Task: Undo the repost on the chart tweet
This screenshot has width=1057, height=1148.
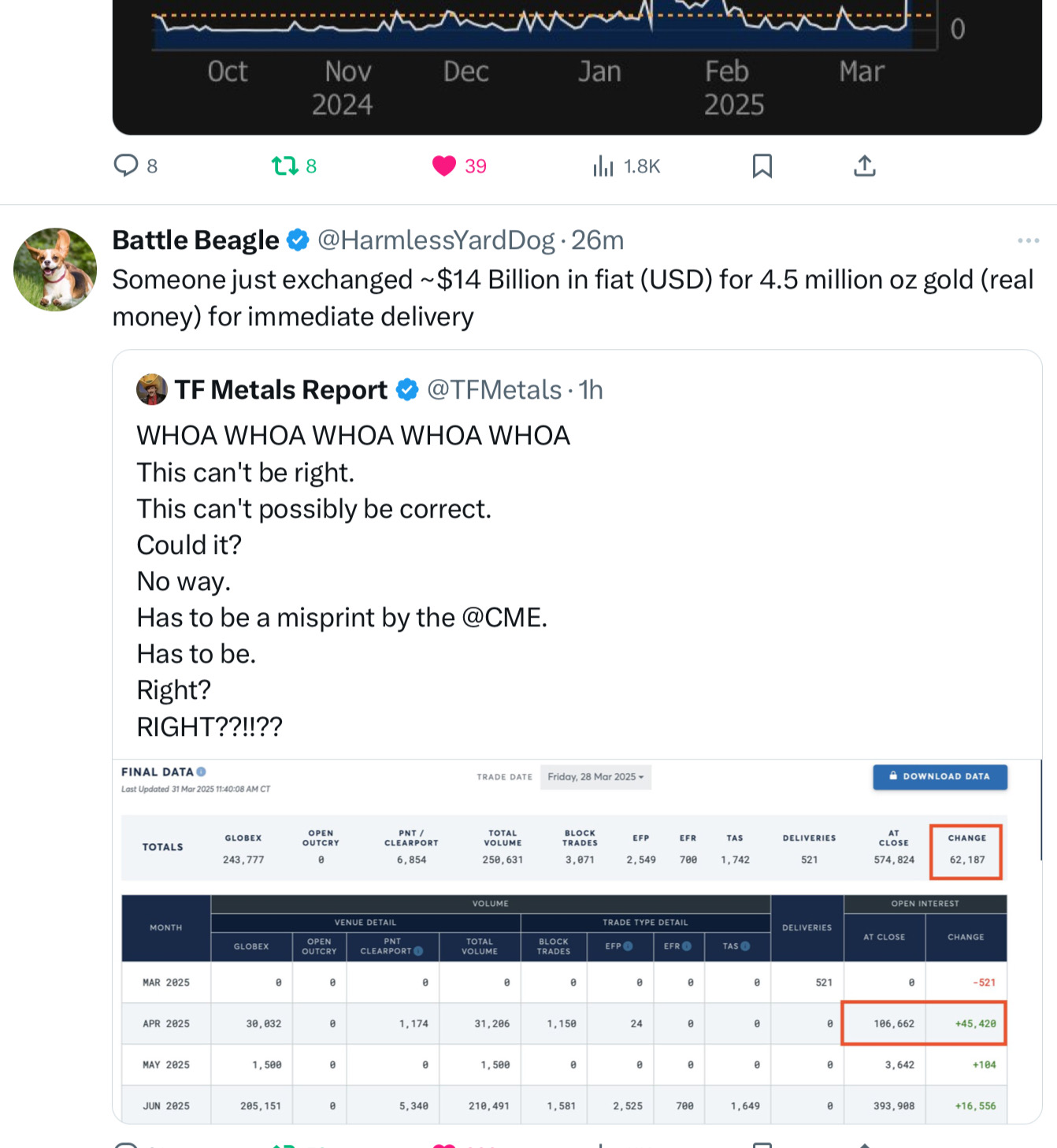Action: pyautogui.click(x=285, y=165)
